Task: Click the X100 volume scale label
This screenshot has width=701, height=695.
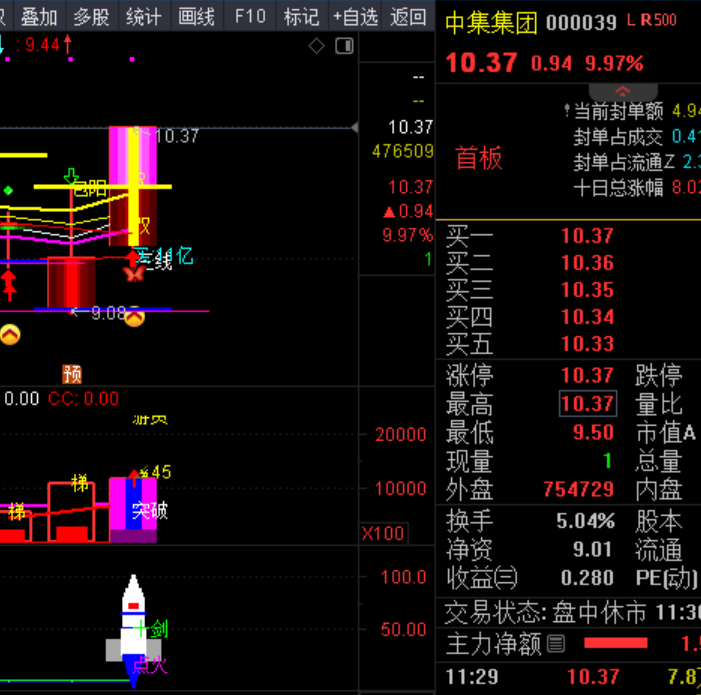Action: point(383,534)
